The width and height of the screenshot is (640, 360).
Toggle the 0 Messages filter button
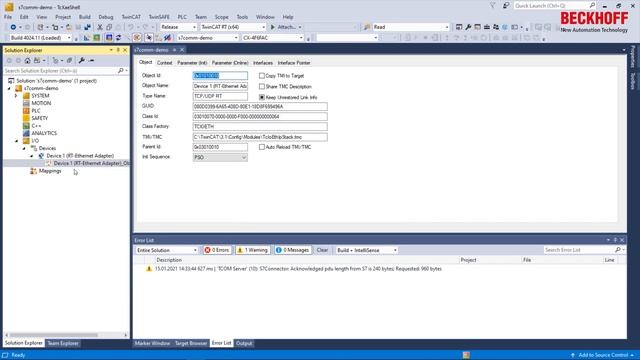point(292,250)
